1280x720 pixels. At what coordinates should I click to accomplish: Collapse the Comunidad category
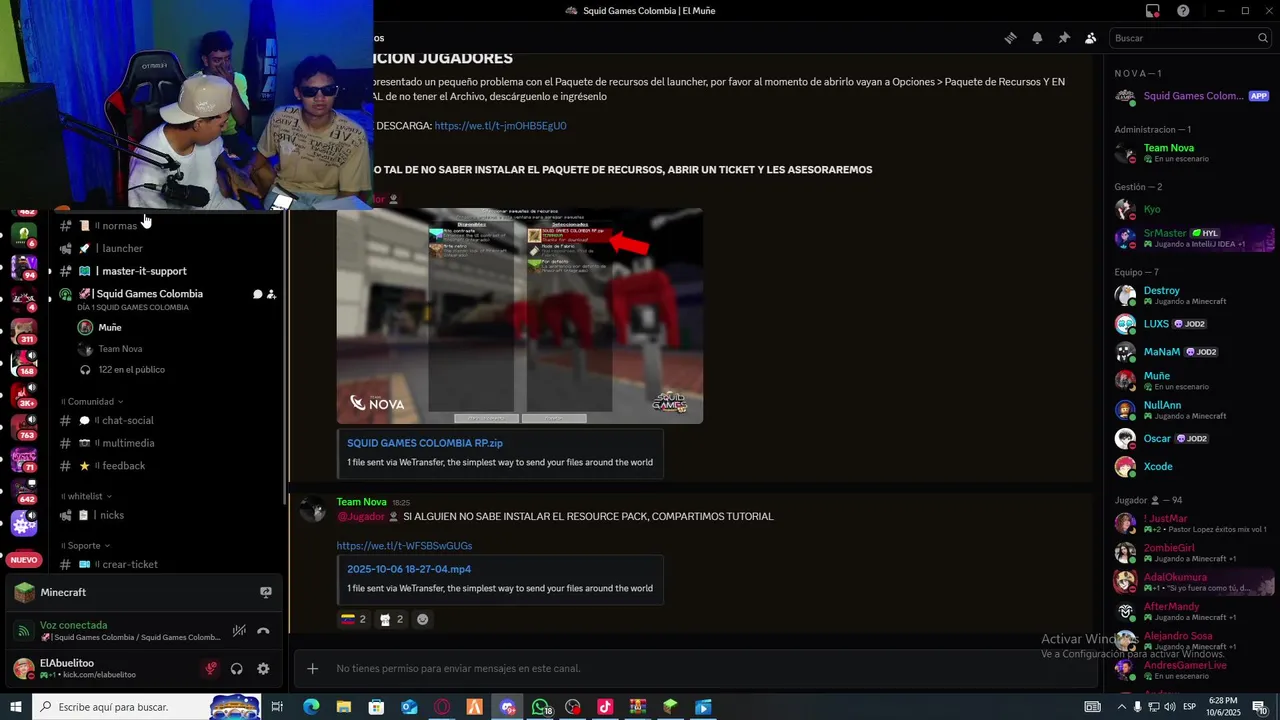[x=94, y=401]
